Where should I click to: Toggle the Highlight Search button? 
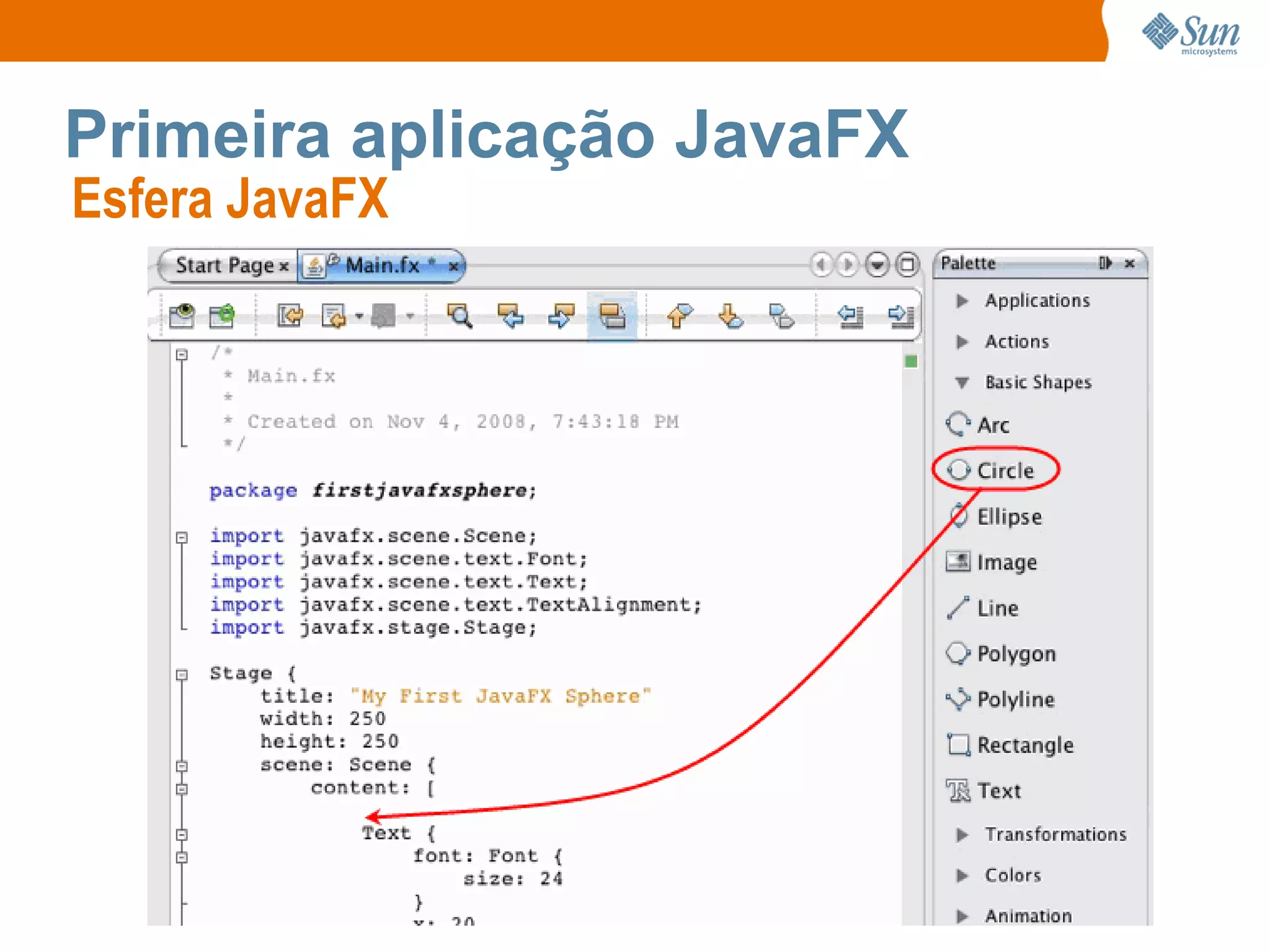pyautogui.click(x=612, y=315)
